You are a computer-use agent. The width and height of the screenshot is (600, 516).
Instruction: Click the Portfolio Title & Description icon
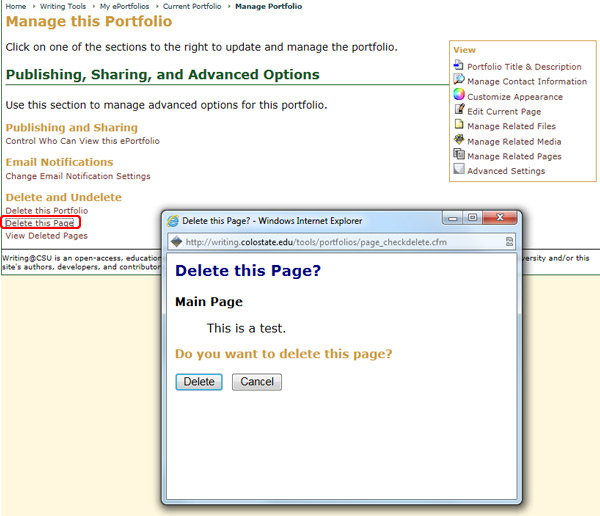[458, 65]
